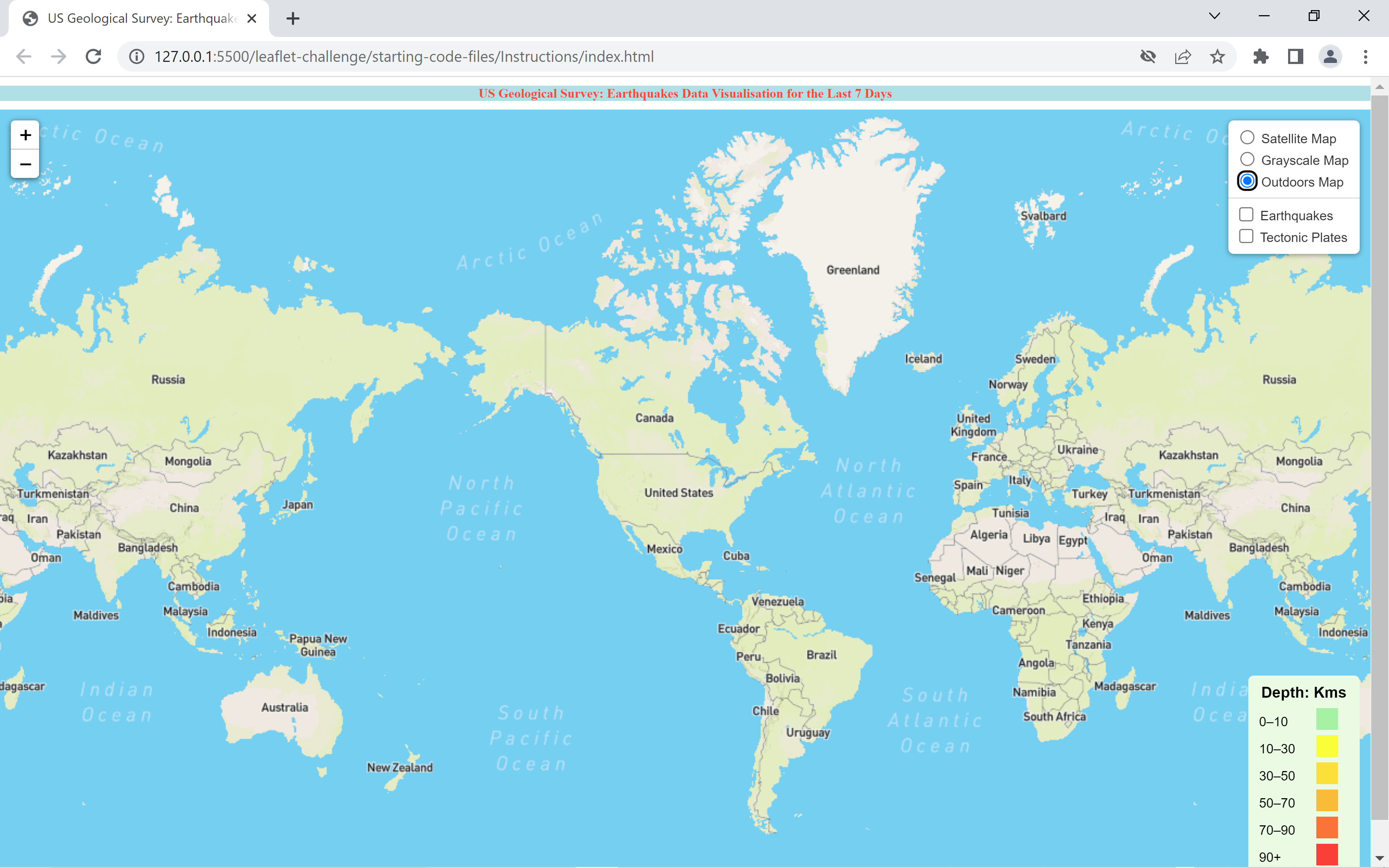Click the Depth: Kms legend title
The image size is (1389, 868).
pos(1304,692)
